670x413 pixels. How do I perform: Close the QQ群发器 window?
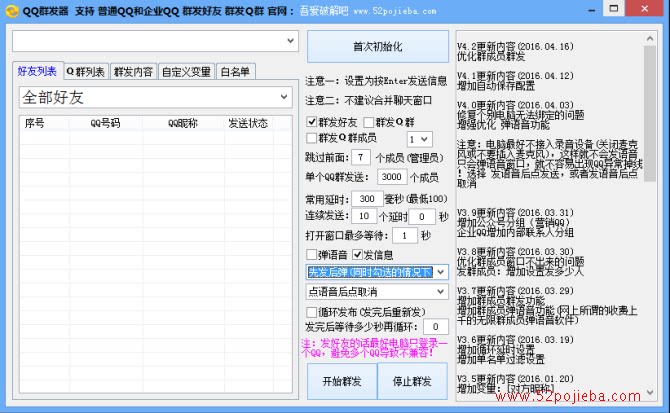point(645,9)
